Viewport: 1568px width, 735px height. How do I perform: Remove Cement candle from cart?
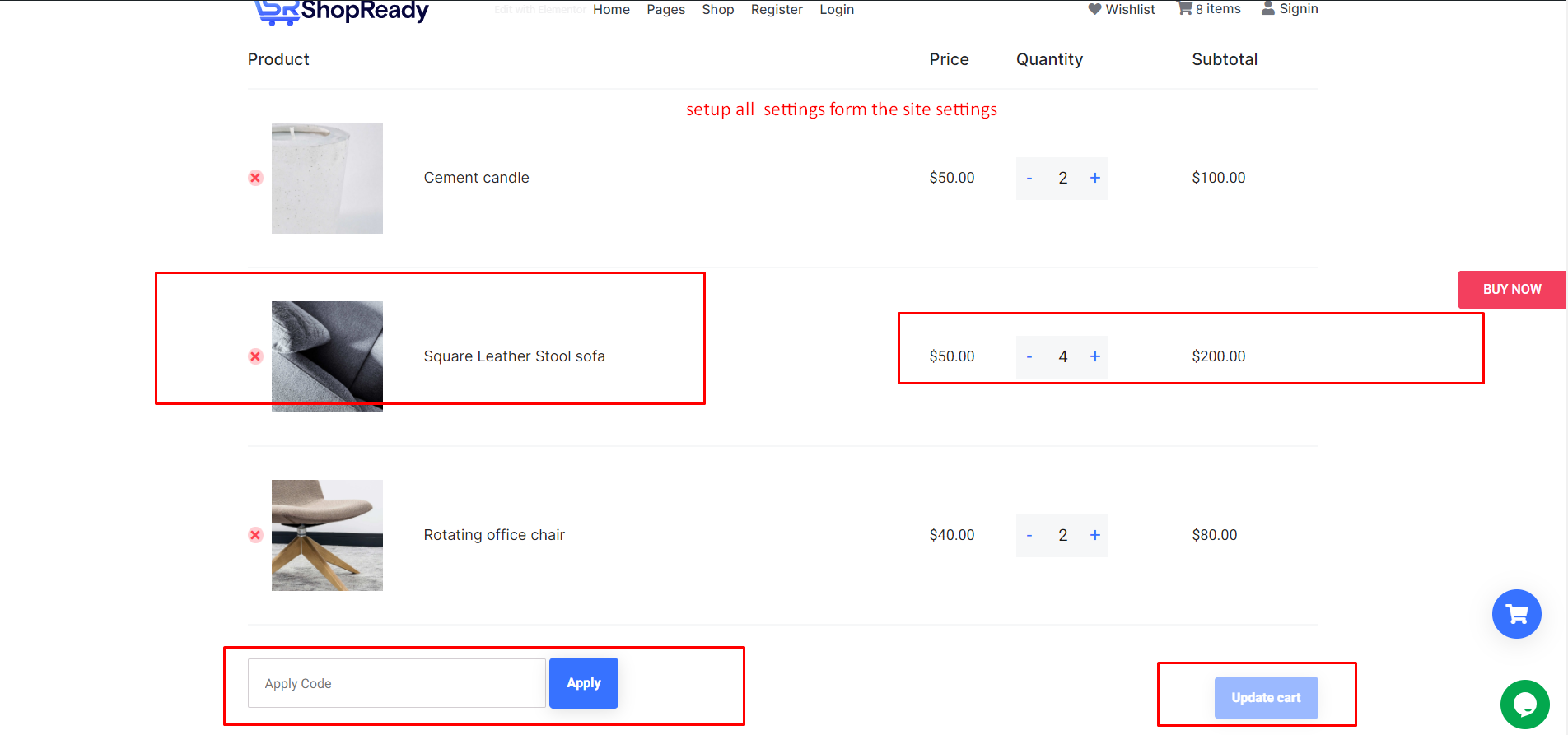(x=255, y=178)
